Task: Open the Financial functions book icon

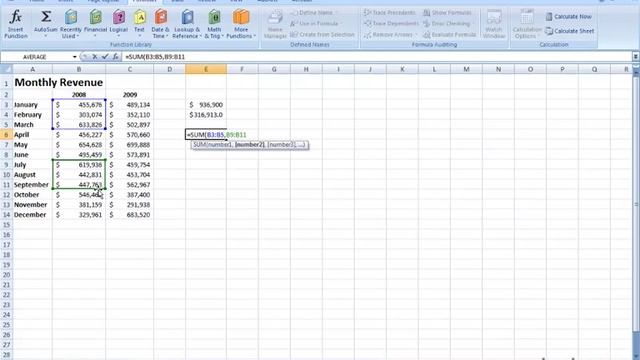Action: (x=96, y=17)
